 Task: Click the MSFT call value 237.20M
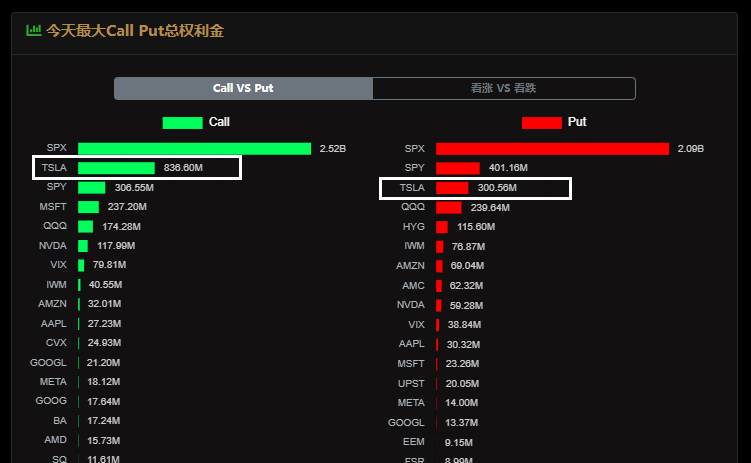pyautogui.click(x=127, y=207)
